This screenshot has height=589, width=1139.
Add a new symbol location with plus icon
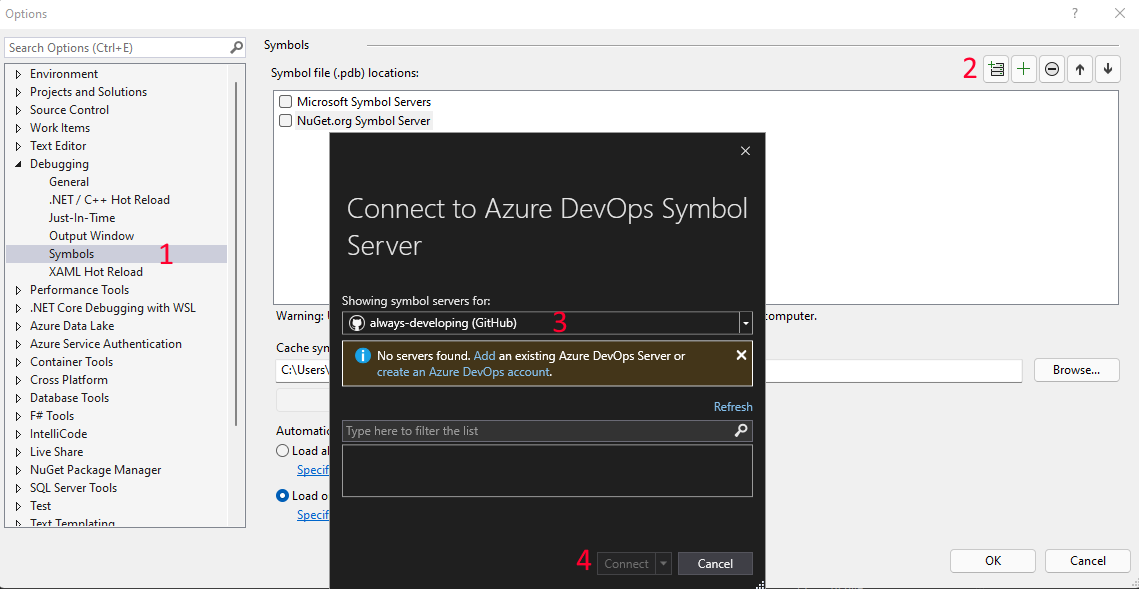[1024, 69]
